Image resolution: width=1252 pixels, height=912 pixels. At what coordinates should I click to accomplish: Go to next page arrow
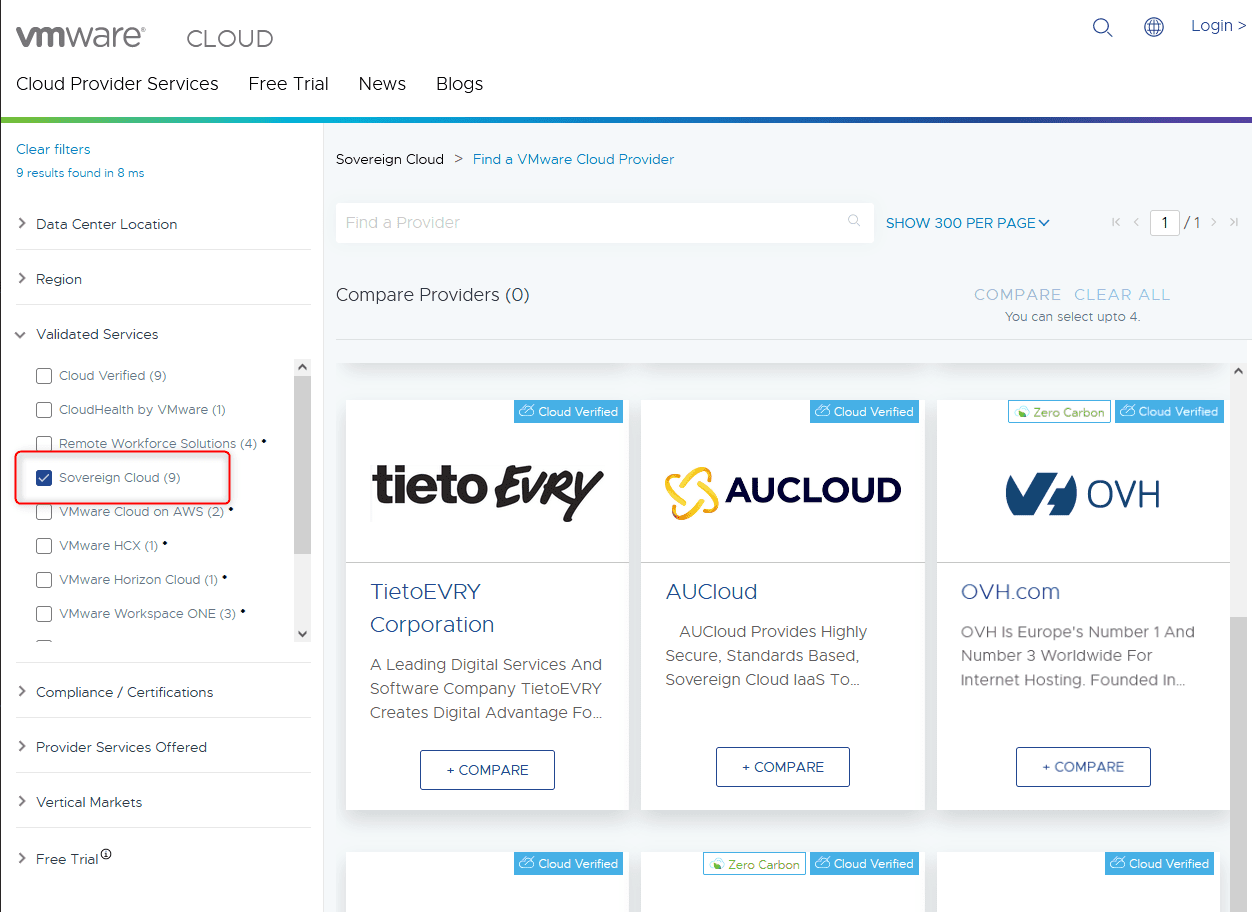(x=1214, y=222)
